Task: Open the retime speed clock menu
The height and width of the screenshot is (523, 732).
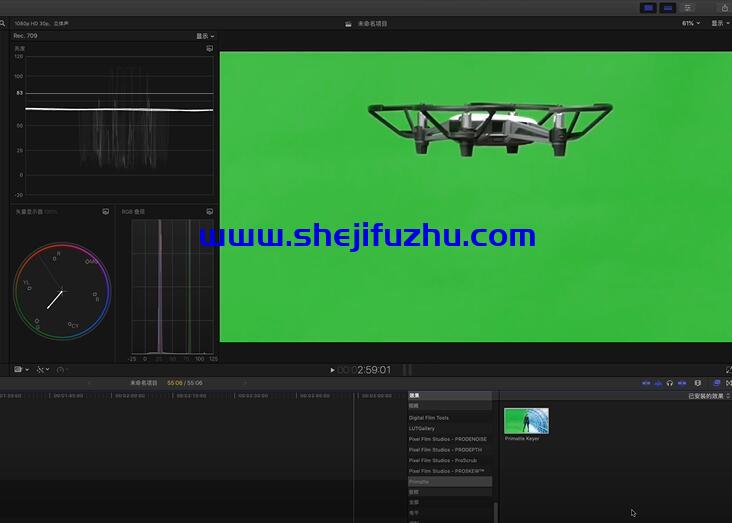Action: pyautogui.click(x=62, y=369)
